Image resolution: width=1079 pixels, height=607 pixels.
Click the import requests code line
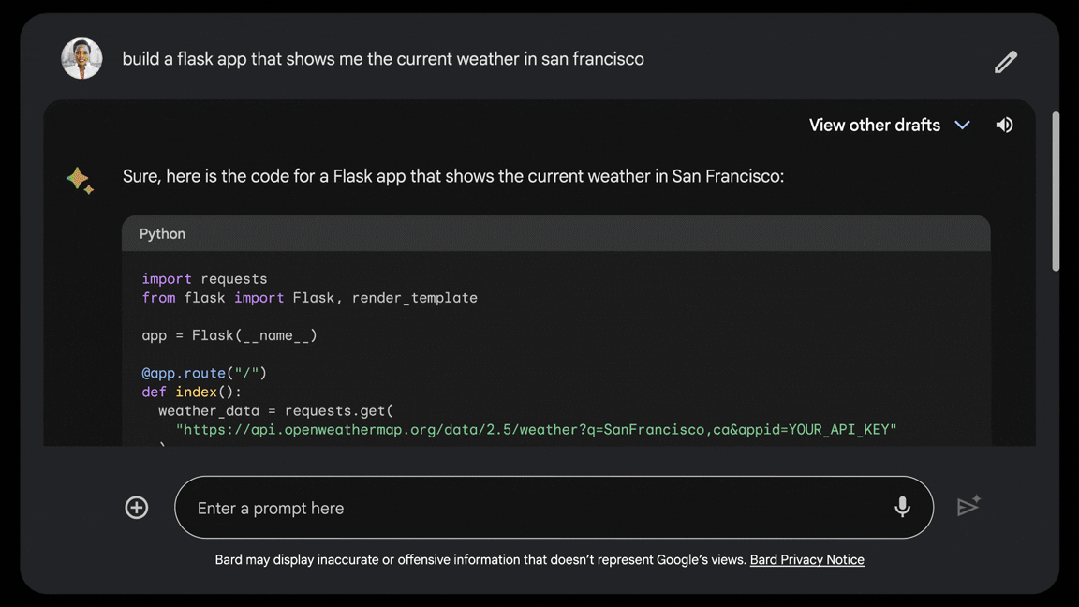(204, 279)
